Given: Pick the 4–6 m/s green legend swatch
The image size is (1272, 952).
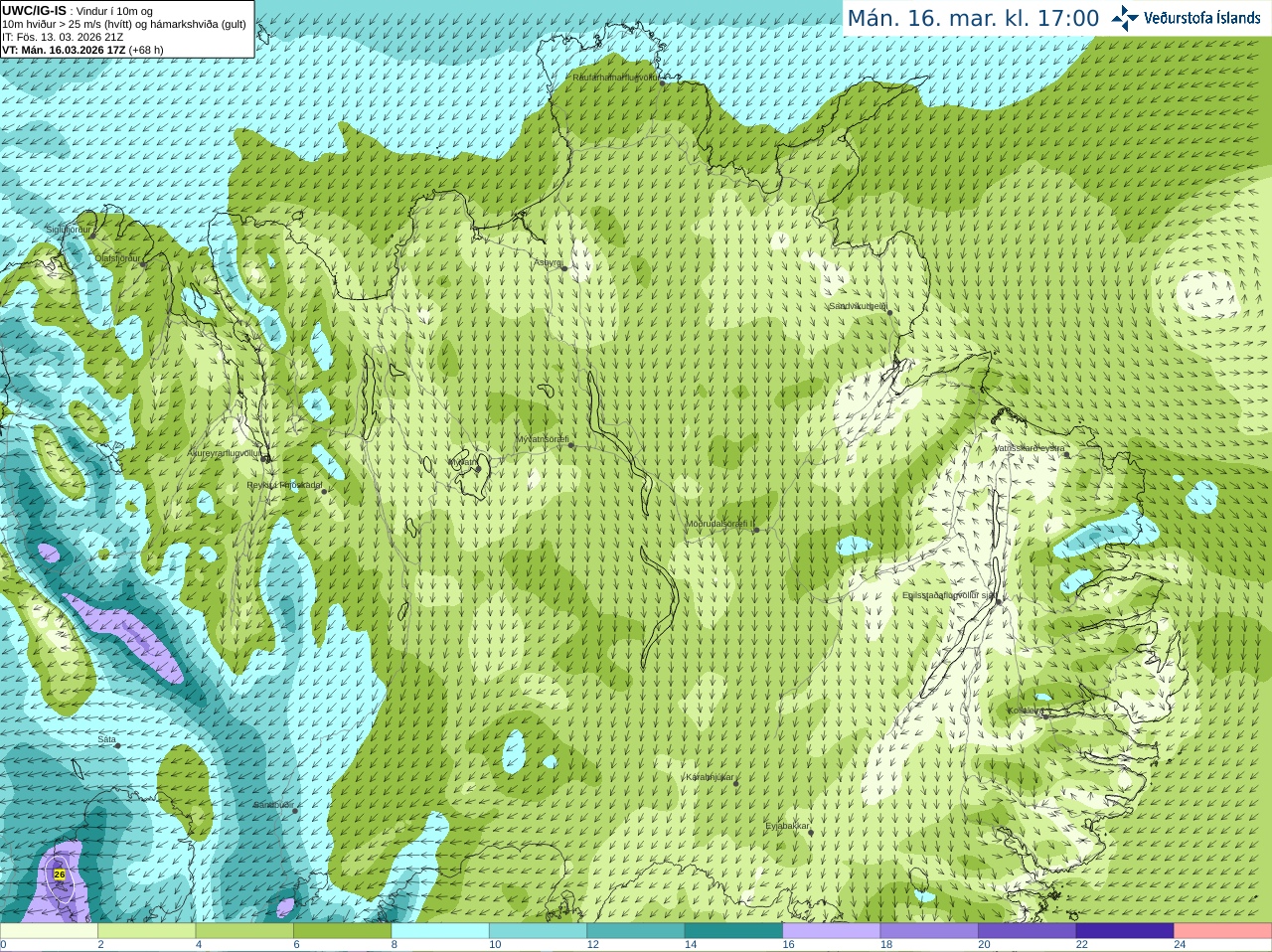Looking at the screenshot, I should [x=244, y=931].
